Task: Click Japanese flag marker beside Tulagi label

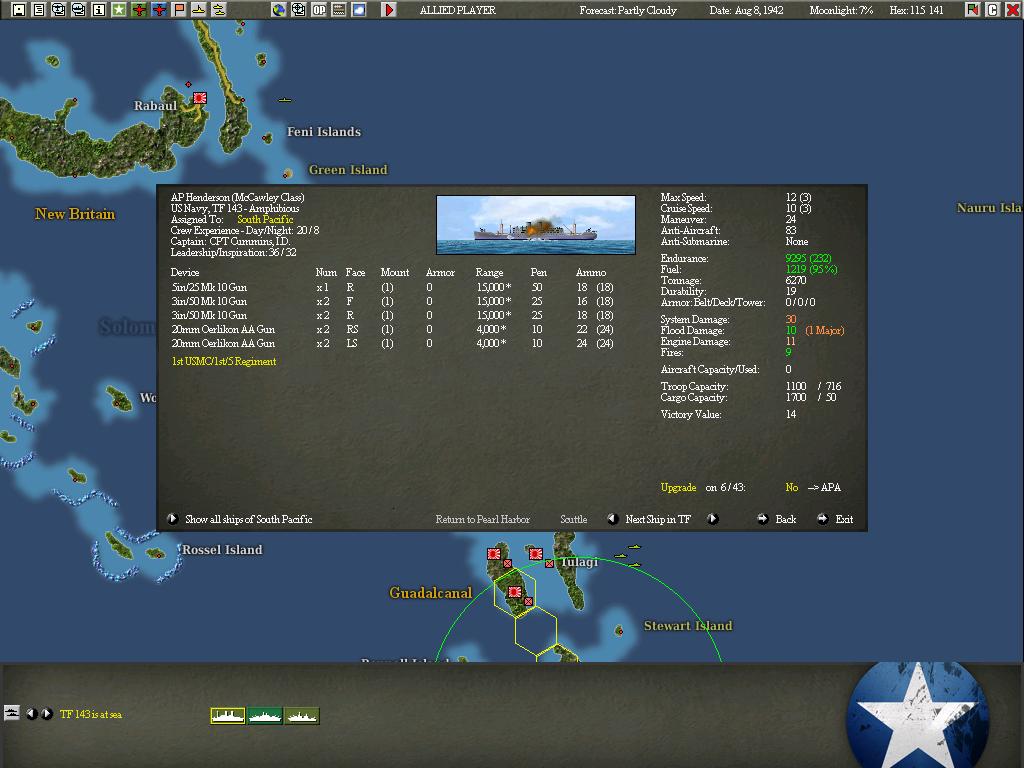Action: (x=536, y=554)
